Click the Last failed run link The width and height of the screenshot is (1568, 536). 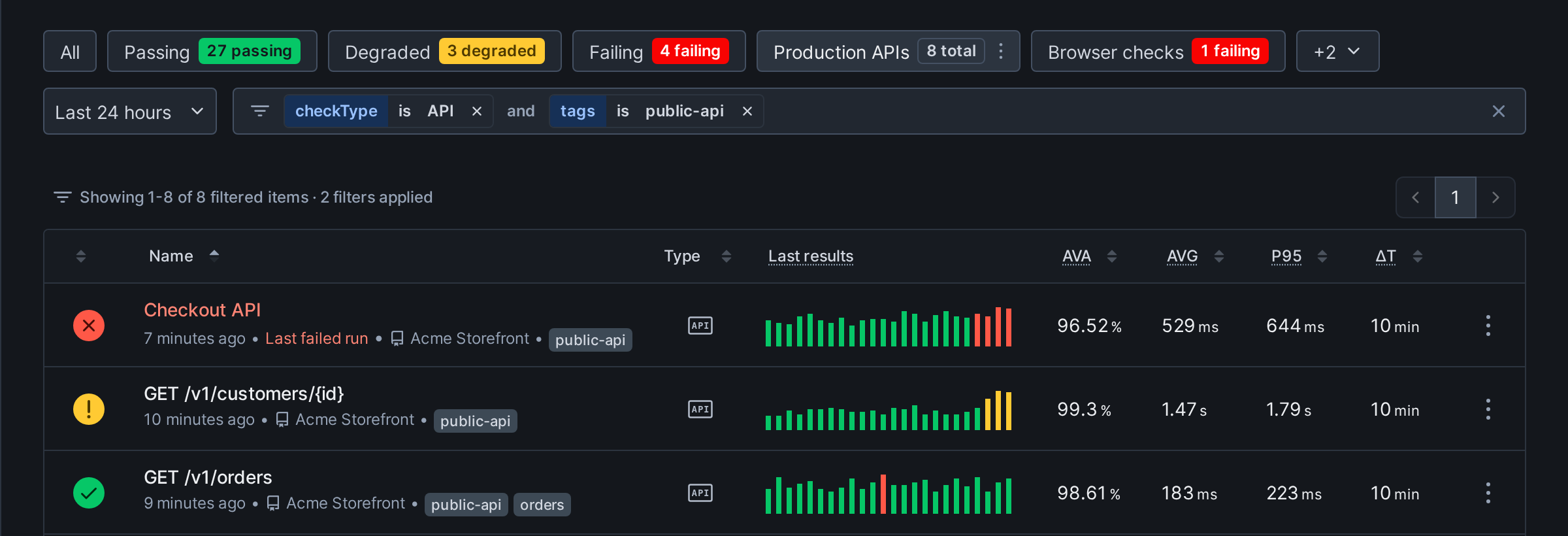coord(317,339)
